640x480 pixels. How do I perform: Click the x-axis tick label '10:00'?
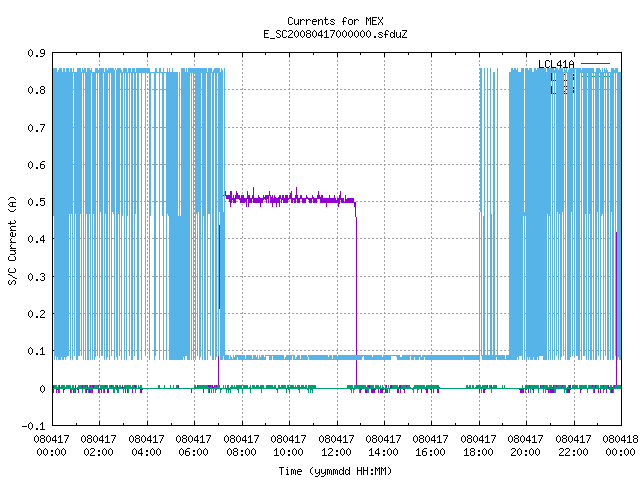(289, 452)
